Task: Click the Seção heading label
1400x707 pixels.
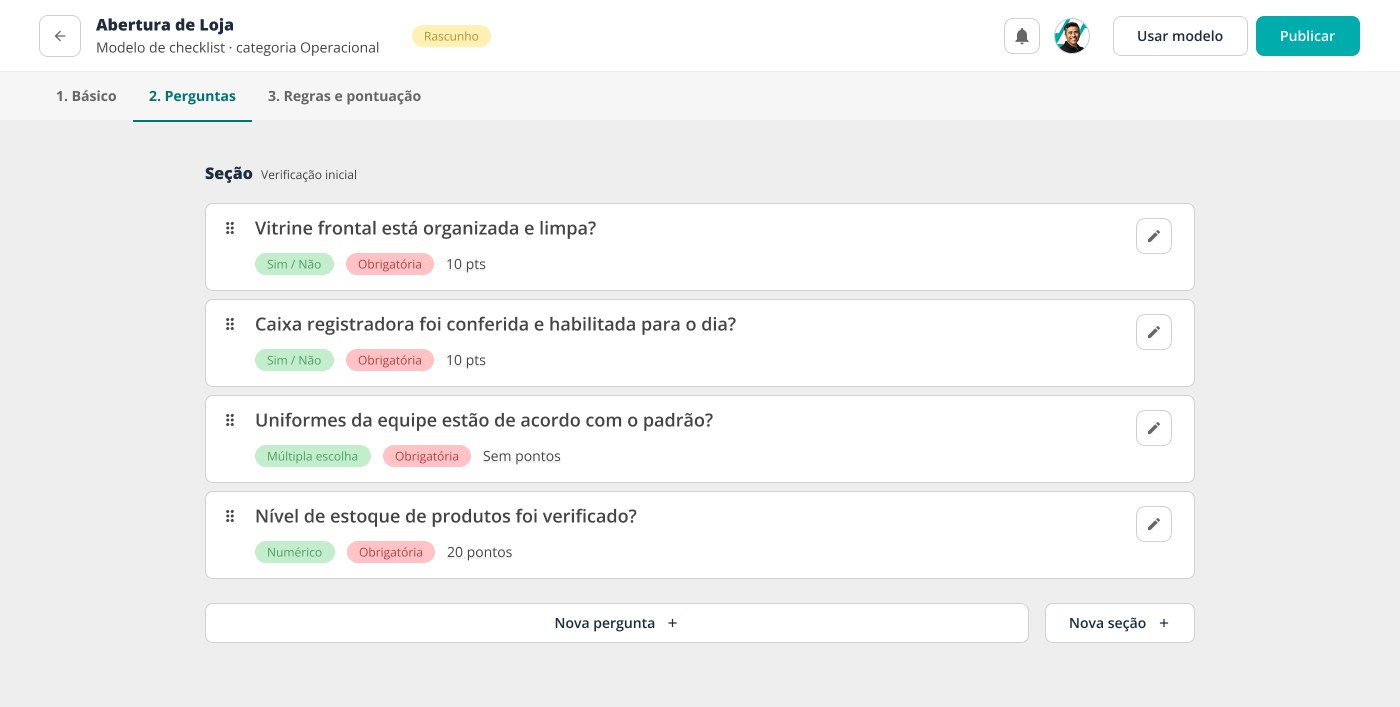Action: [229, 173]
